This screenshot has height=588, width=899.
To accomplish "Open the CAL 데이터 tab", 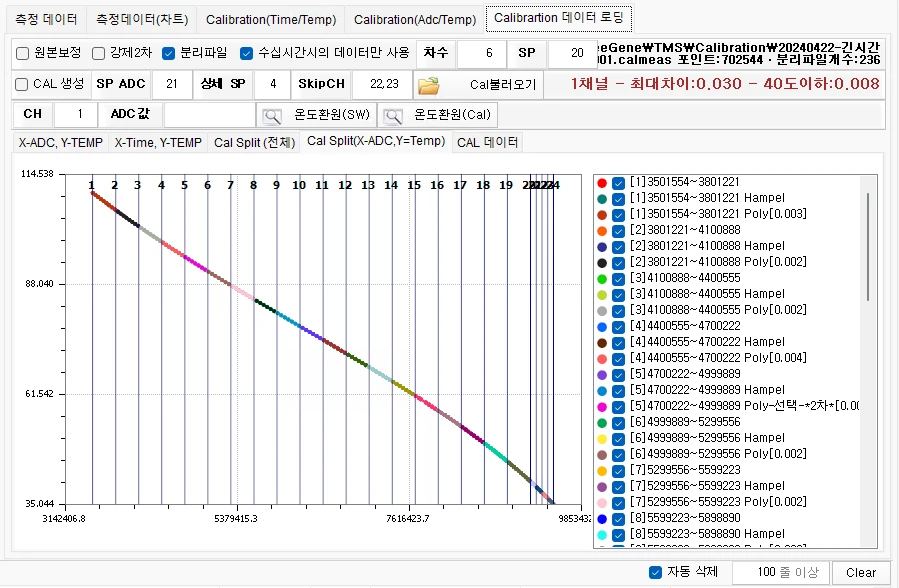I will (487, 143).
